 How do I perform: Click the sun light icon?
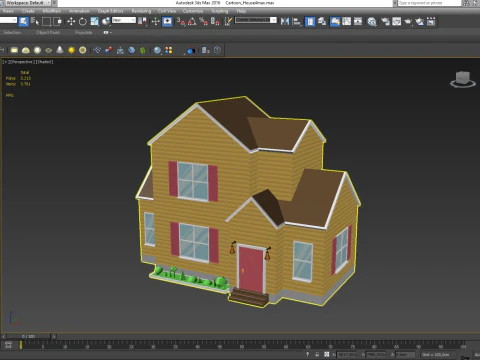coord(71,50)
